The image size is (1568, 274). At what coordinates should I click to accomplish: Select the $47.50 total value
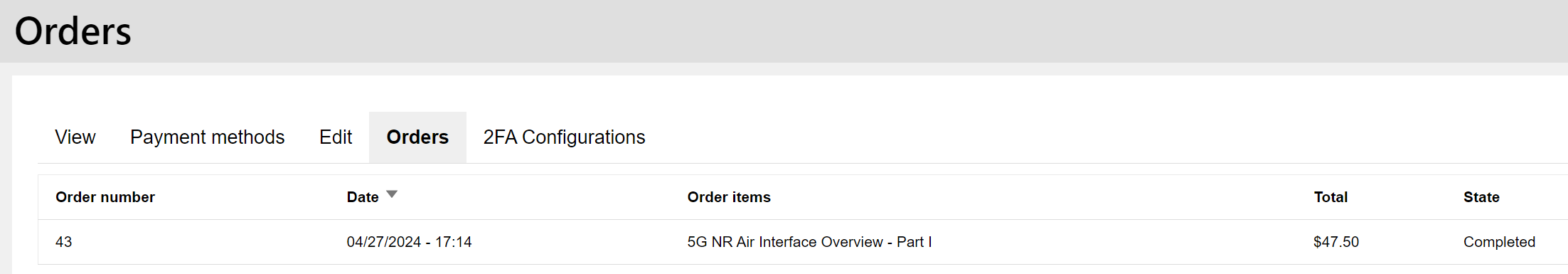(x=1336, y=242)
